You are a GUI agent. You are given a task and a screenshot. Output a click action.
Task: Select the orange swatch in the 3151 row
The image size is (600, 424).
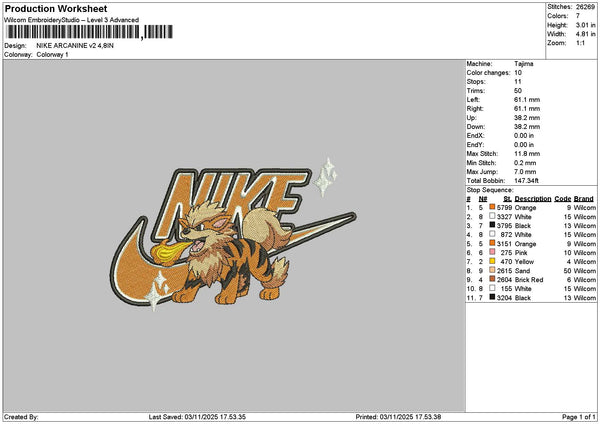coord(492,243)
